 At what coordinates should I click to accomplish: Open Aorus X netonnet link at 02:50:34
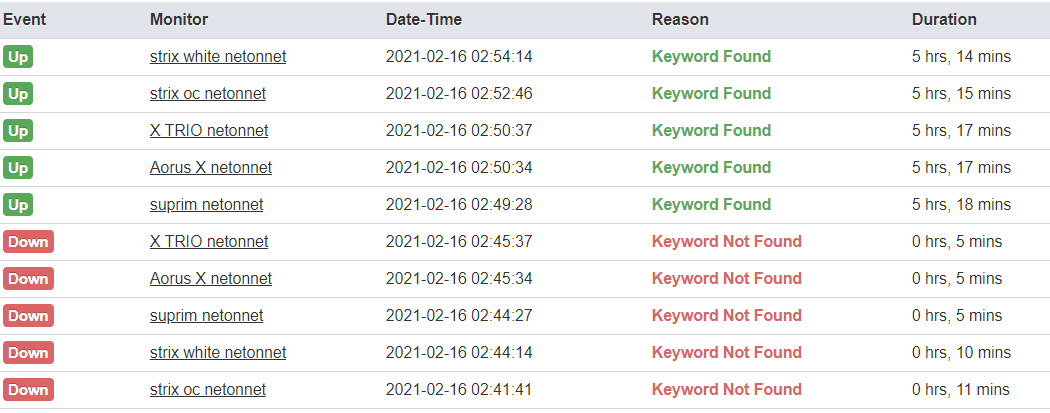click(x=211, y=167)
